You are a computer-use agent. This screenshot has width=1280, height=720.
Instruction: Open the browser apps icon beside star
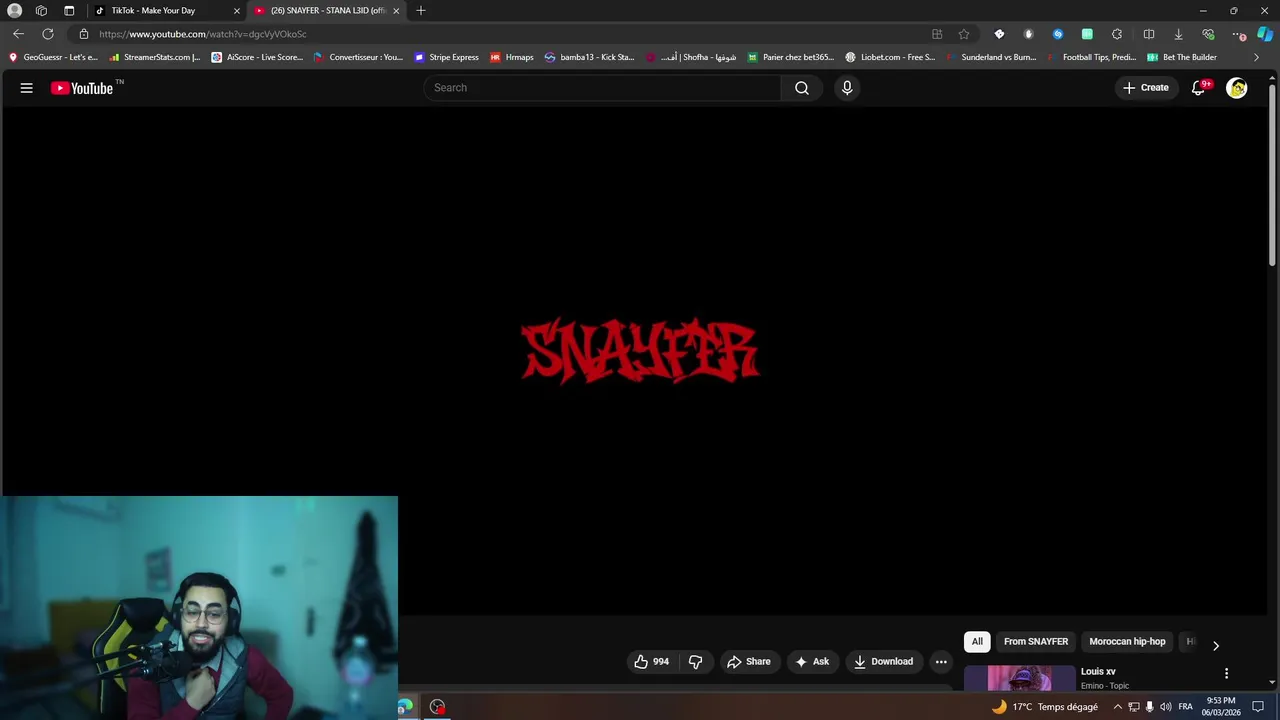[x=937, y=34]
